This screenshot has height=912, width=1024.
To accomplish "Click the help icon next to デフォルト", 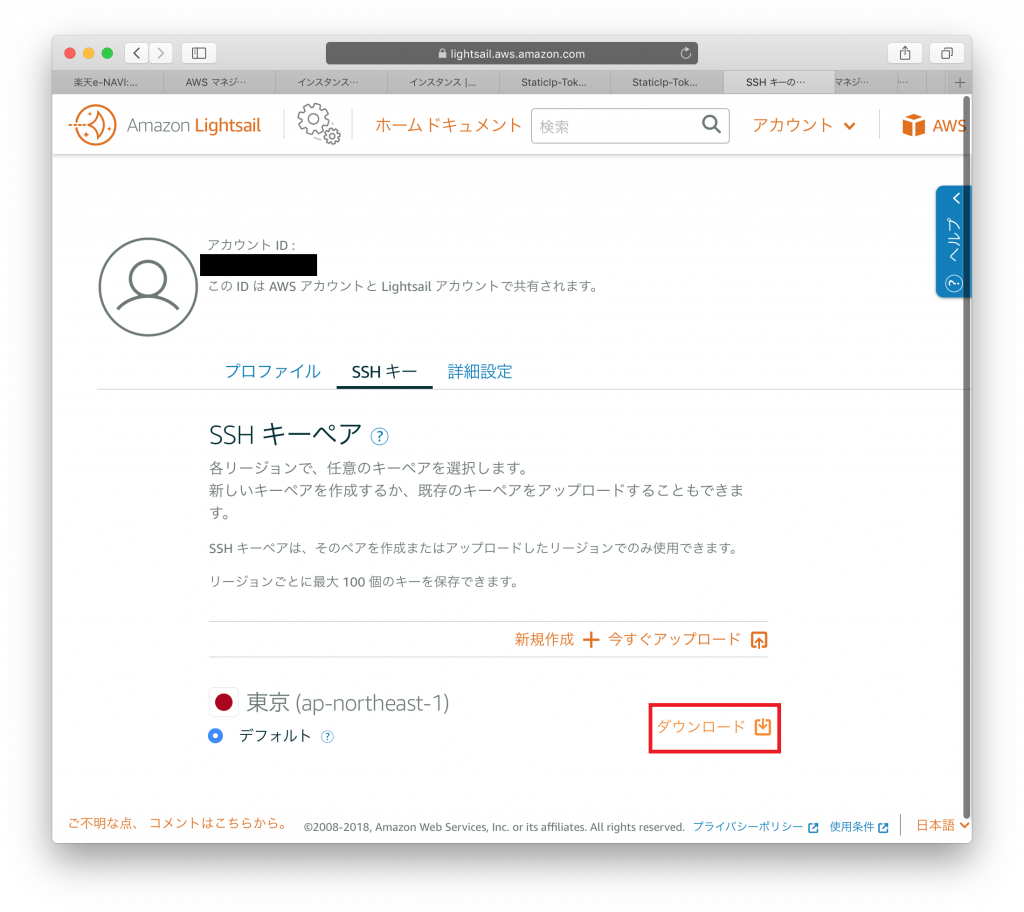I will coord(327,737).
